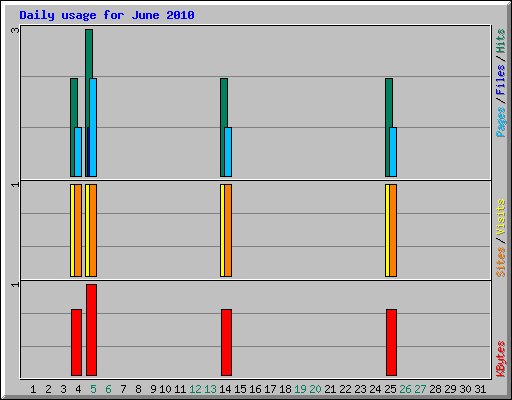The height and width of the screenshot is (400, 512).
Task: Click the cyan Pages bar for day 14
Action: [228, 152]
